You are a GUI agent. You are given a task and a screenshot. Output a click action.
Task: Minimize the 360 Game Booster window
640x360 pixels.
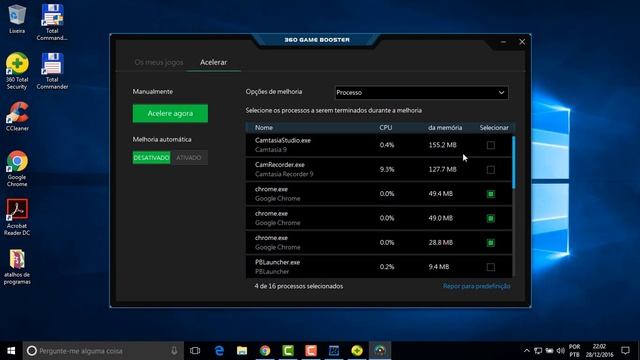pyautogui.click(x=503, y=42)
